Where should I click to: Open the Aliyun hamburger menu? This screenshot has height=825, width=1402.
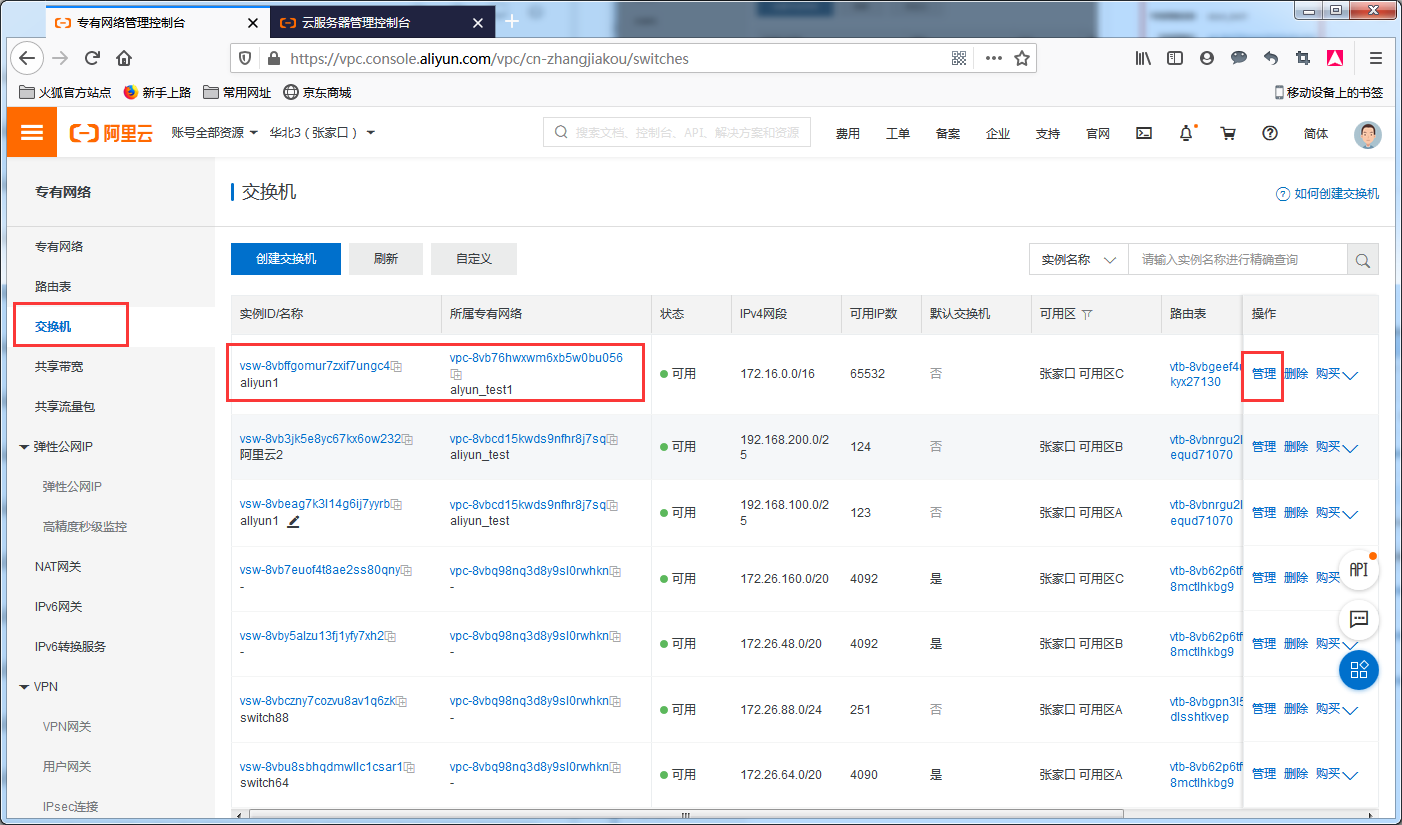tap(32, 133)
